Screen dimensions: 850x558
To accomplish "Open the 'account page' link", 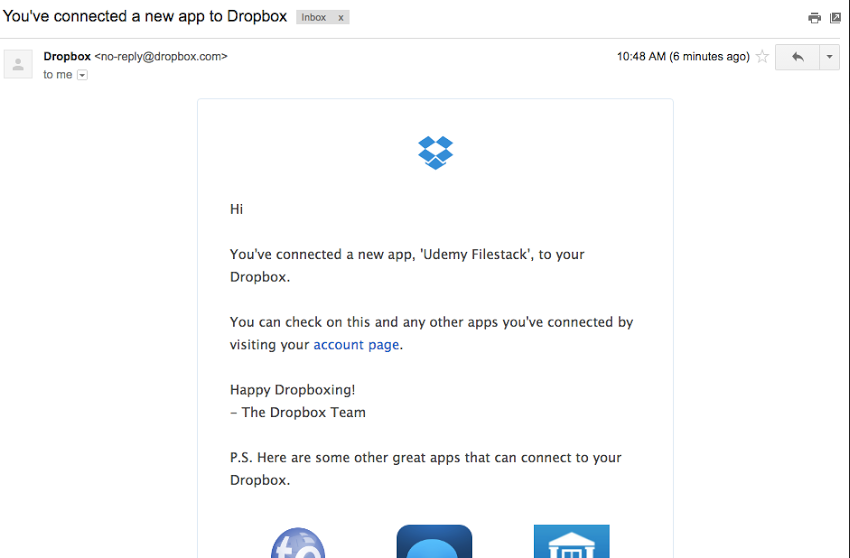I will pos(356,344).
